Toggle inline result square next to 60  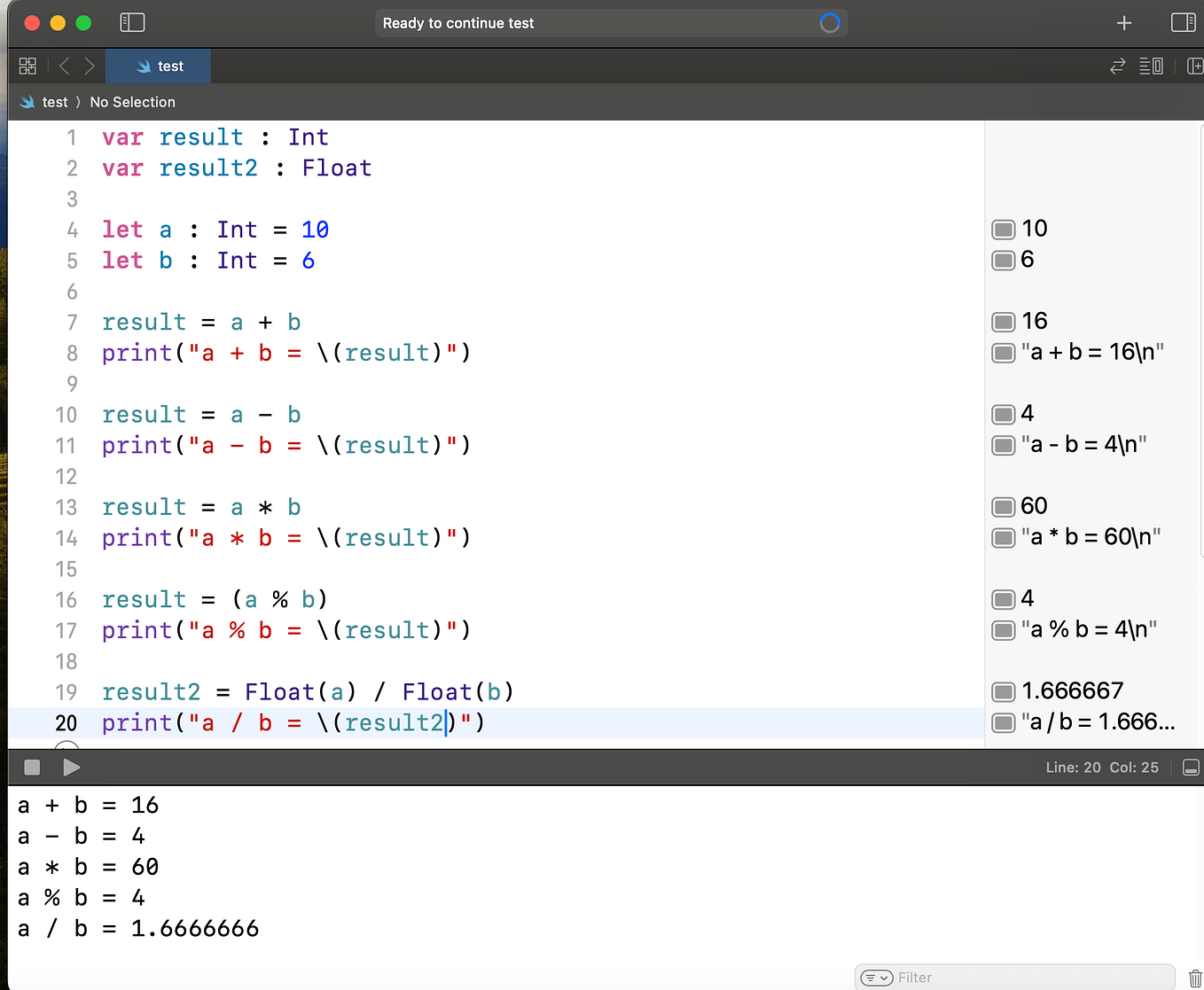click(x=1003, y=505)
